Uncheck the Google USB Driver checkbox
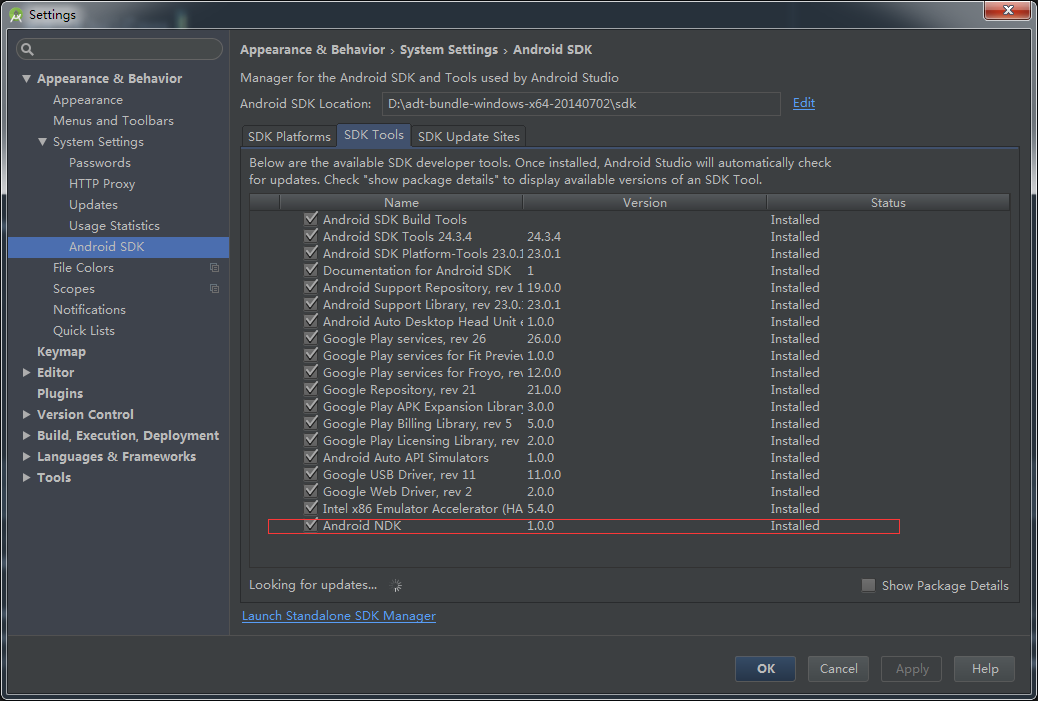Viewport: 1038px width, 701px height. pyautogui.click(x=310, y=475)
